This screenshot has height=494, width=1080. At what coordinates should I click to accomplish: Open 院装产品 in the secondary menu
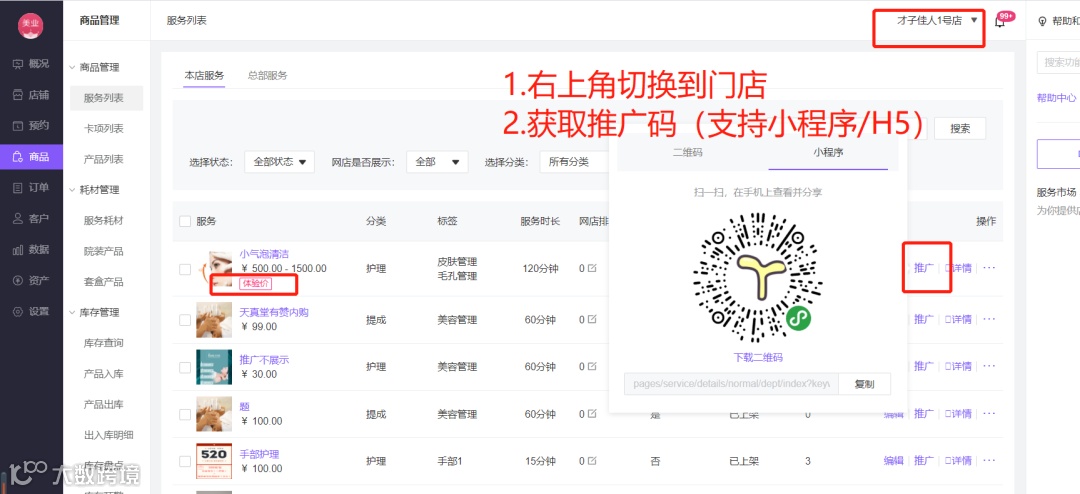(103, 251)
